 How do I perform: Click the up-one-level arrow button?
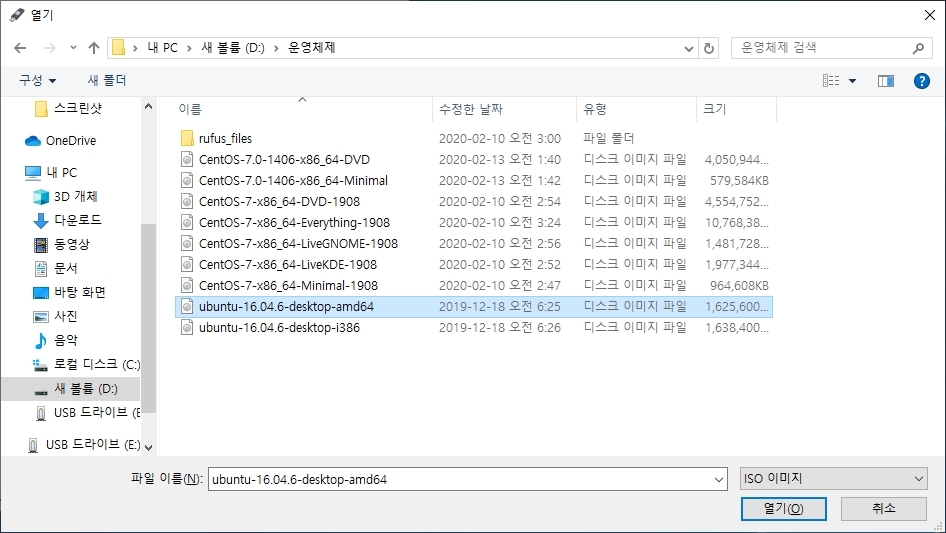click(94, 48)
